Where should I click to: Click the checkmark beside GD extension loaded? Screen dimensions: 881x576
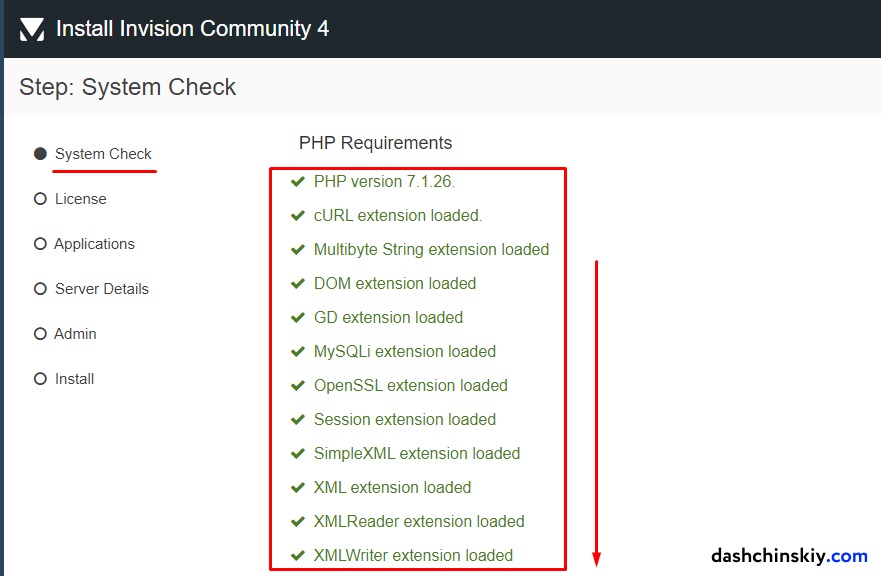298,317
